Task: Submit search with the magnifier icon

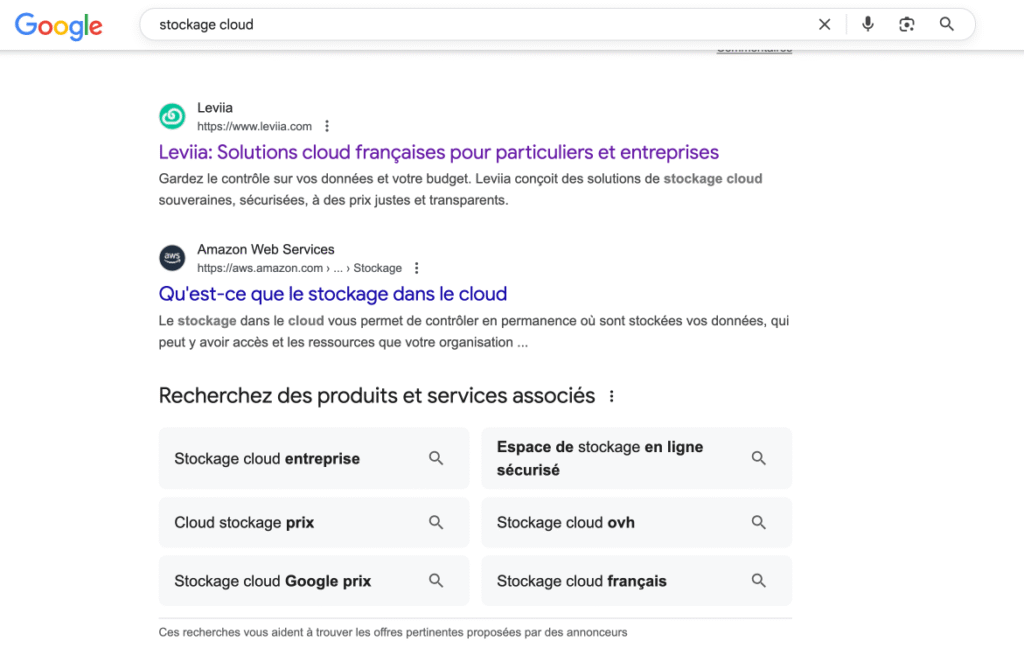Action: point(946,24)
